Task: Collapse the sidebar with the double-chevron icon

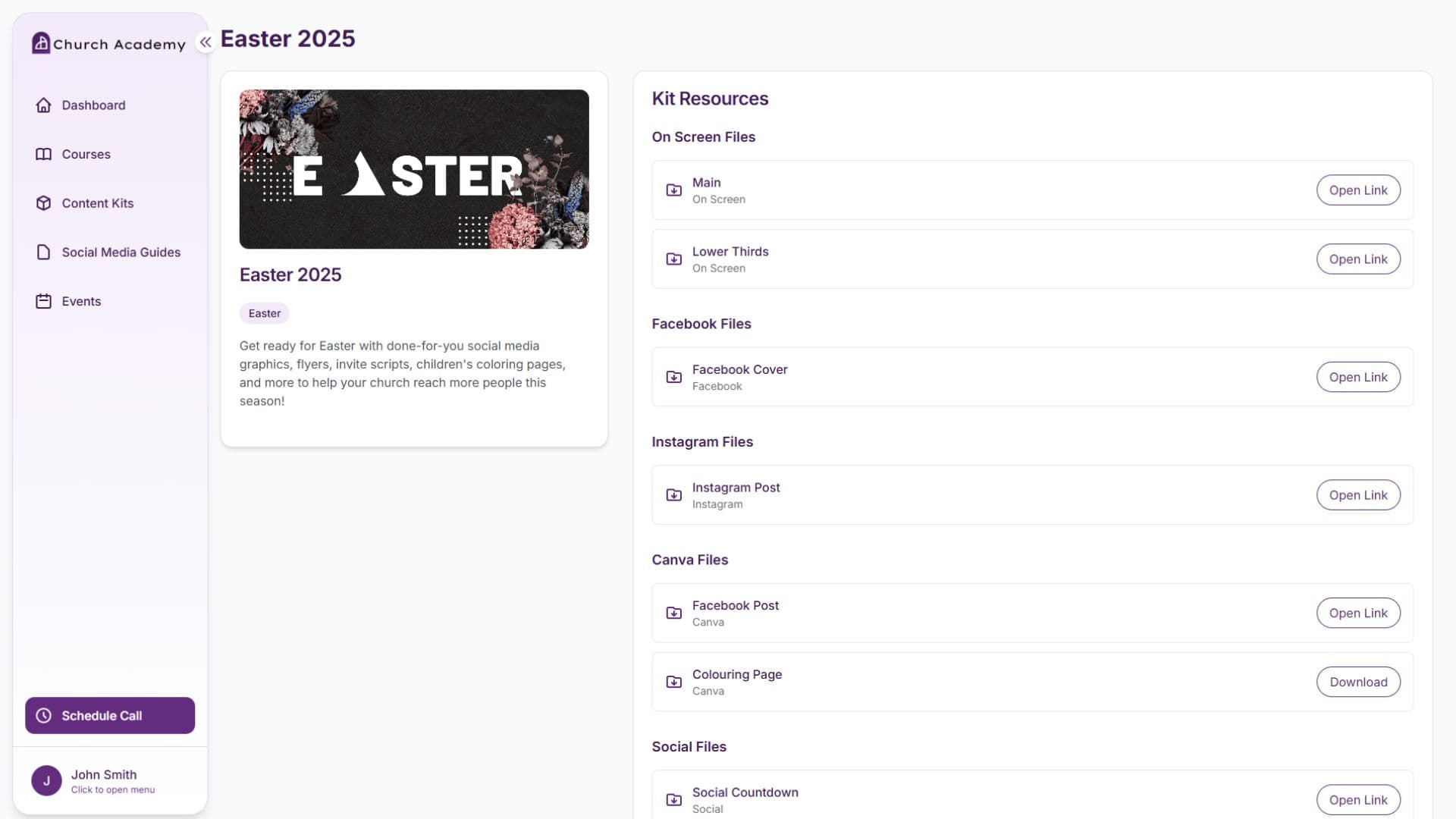Action: [206, 42]
